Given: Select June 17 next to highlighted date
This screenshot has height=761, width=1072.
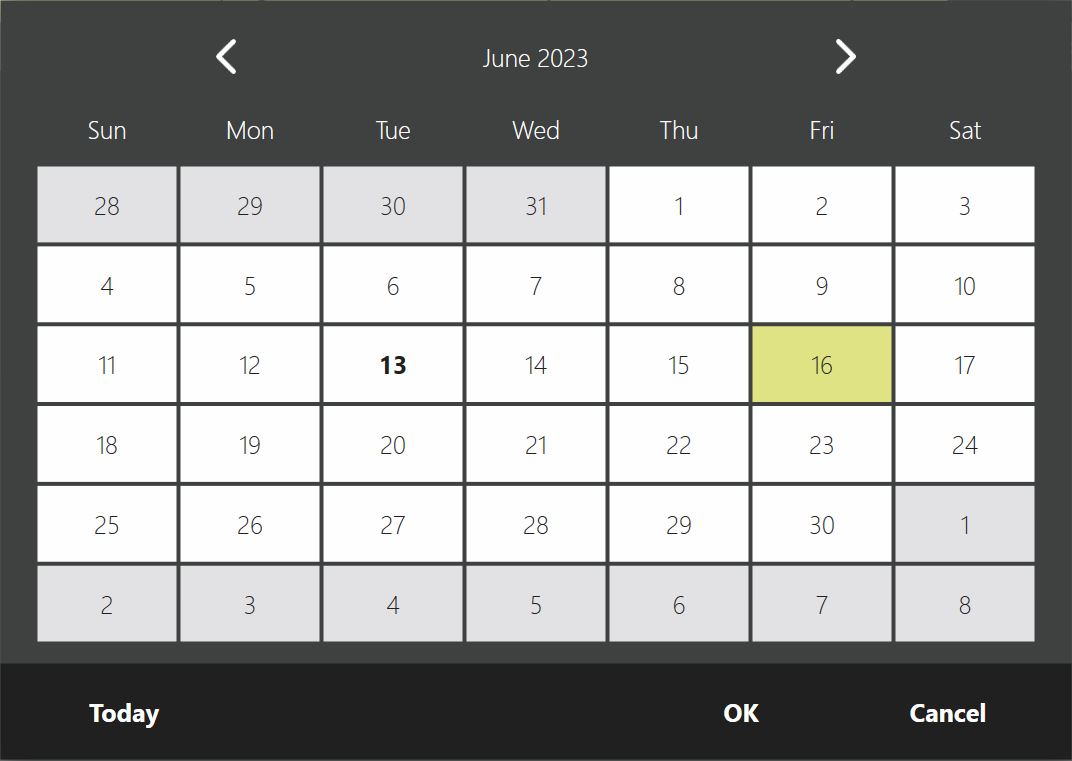Looking at the screenshot, I should click(x=964, y=364).
